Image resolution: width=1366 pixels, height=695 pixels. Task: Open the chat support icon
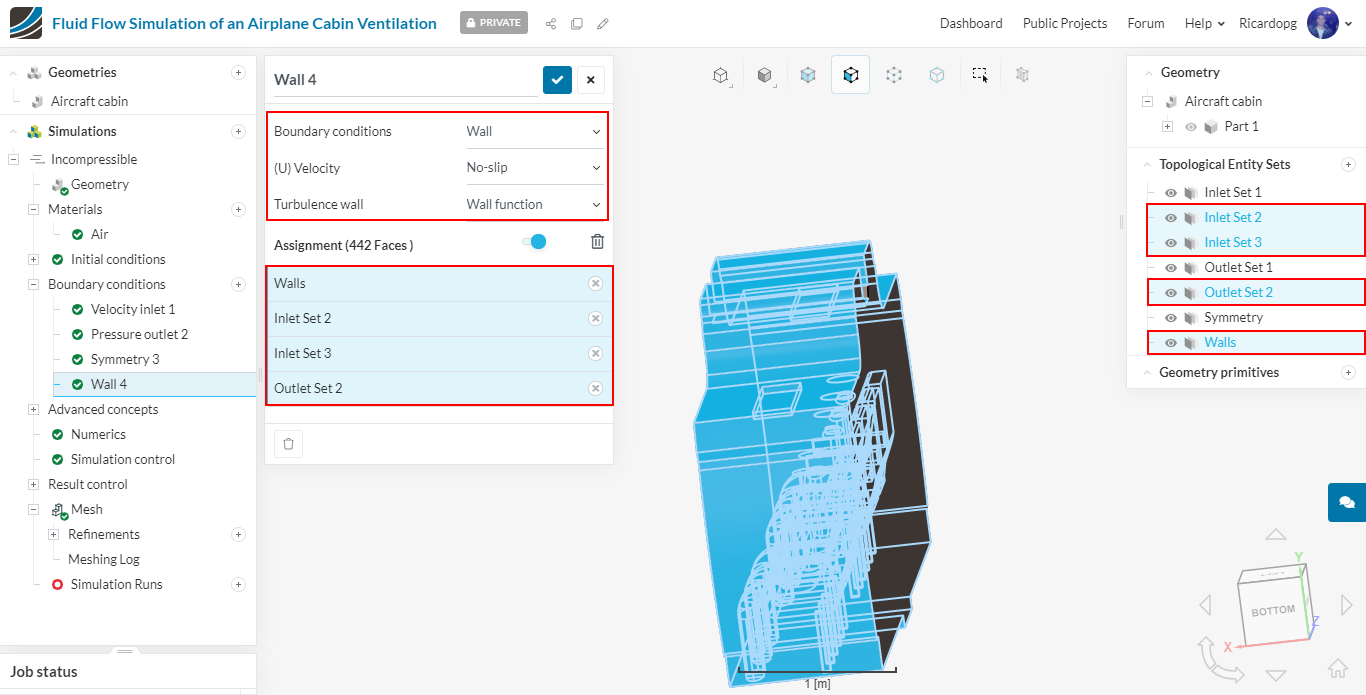[x=1347, y=502]
